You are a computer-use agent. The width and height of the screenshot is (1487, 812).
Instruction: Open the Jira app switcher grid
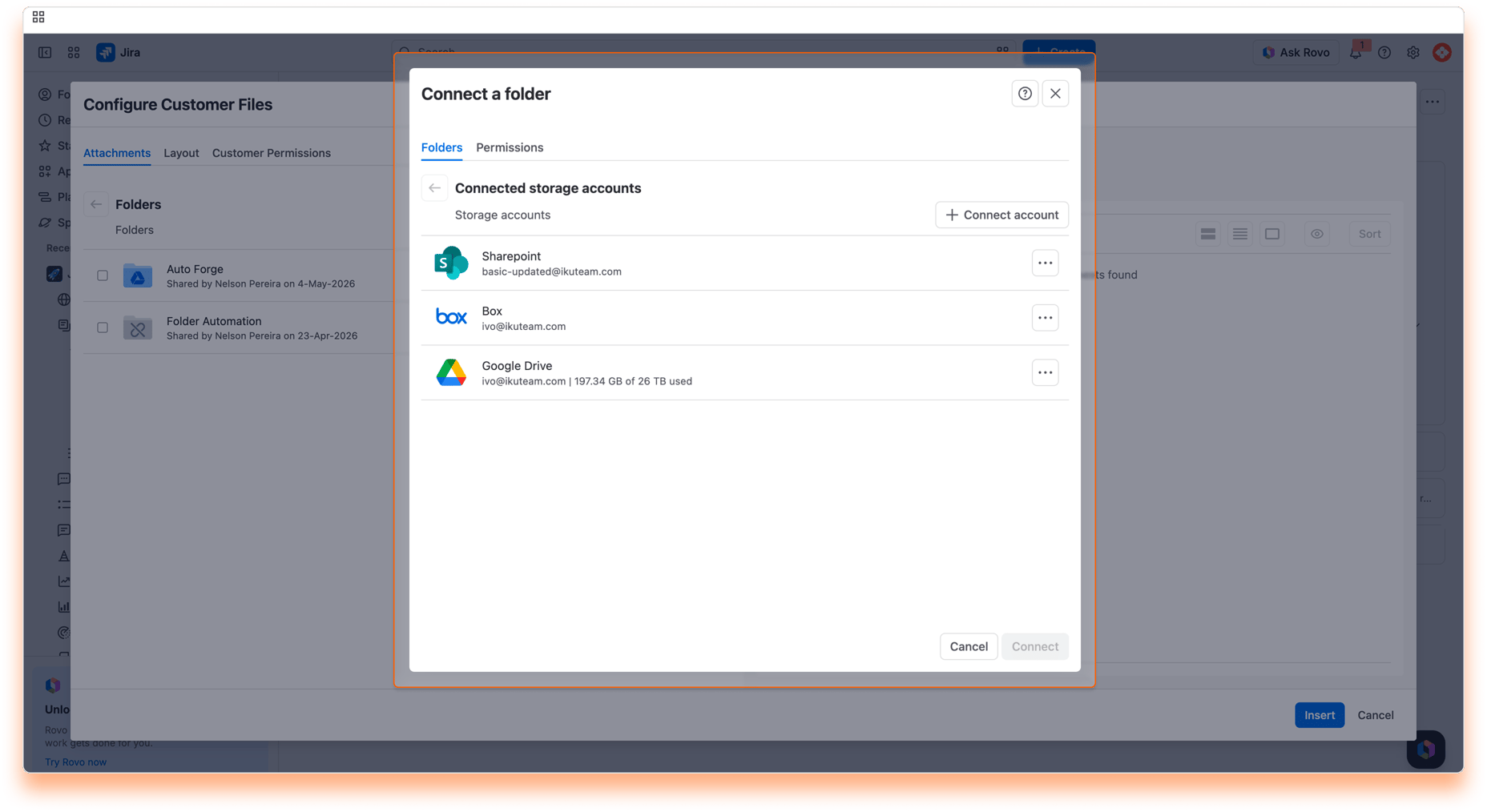pos(74,53)
